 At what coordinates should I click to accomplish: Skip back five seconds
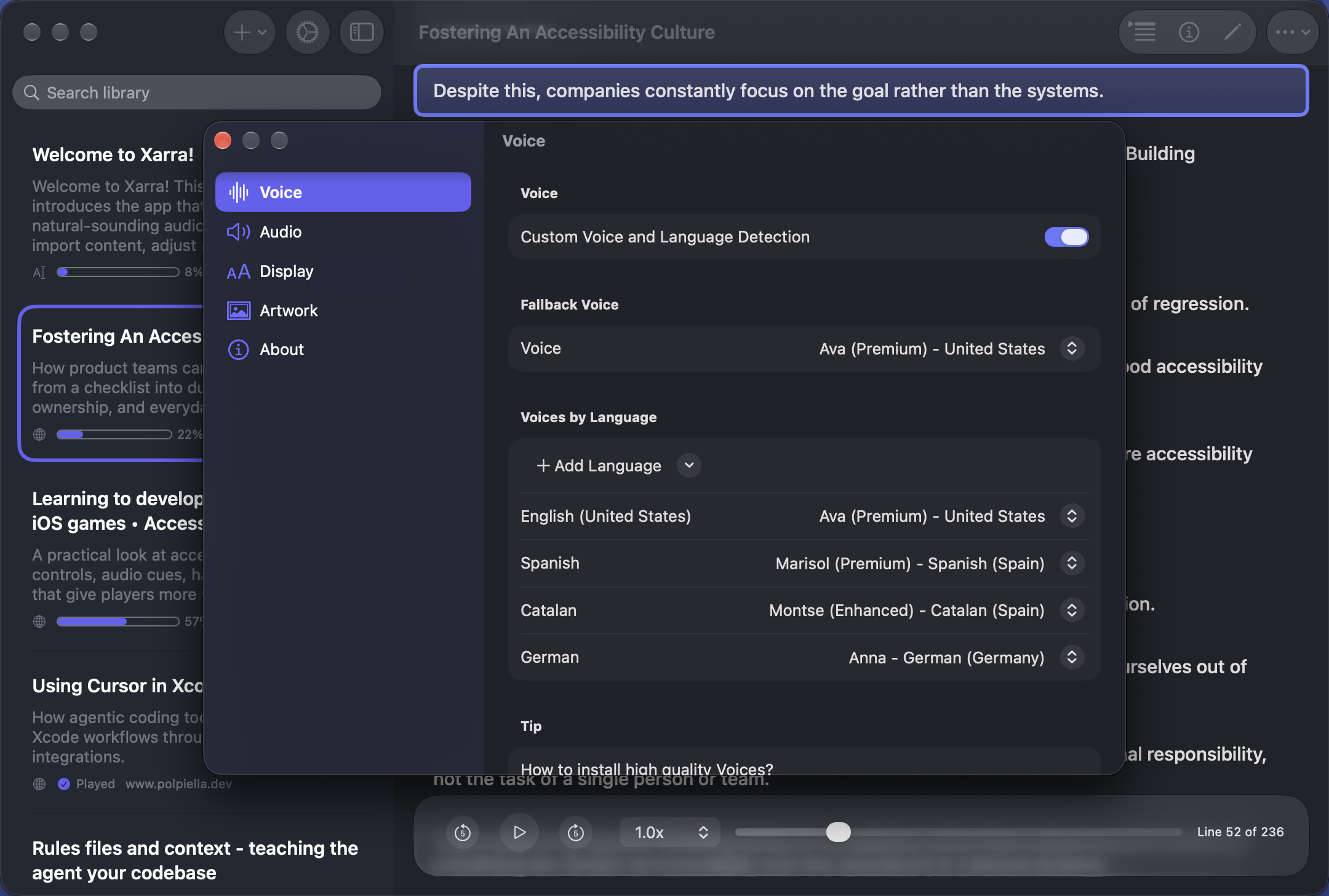[x=463, y=832]
